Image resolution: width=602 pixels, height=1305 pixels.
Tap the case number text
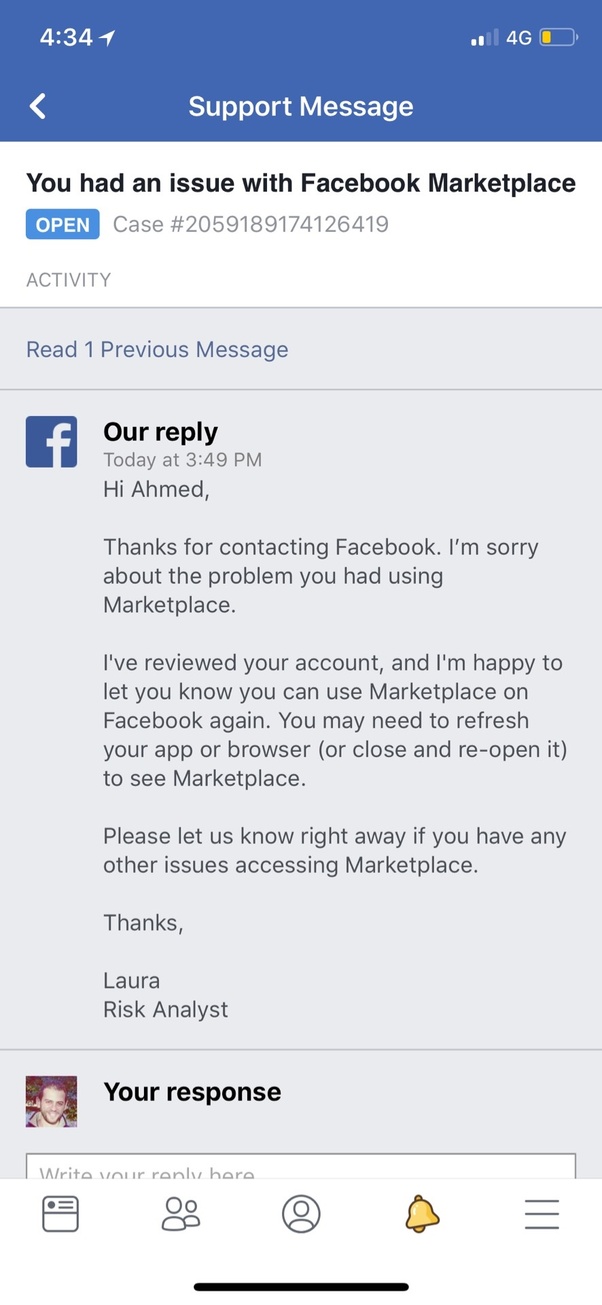tap(250, 224)
